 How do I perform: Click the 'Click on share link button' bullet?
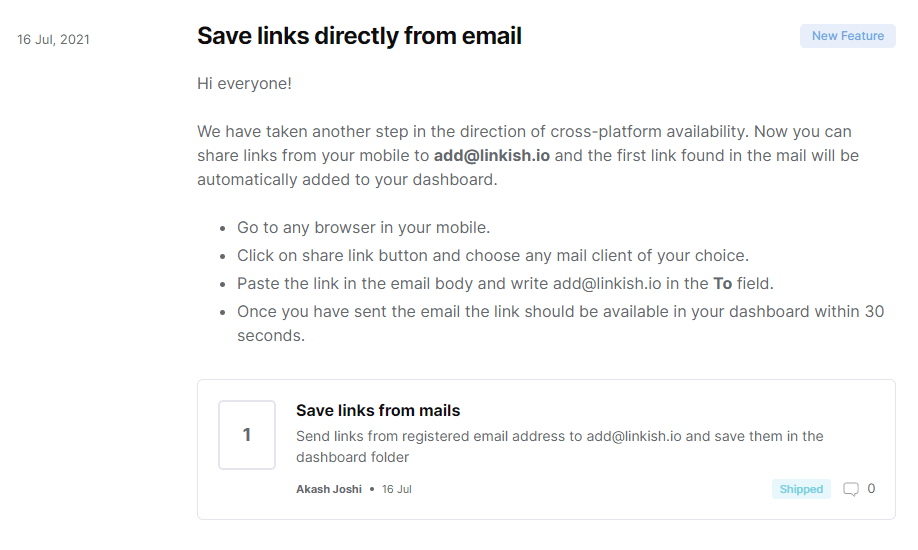(x=492, y=255)
